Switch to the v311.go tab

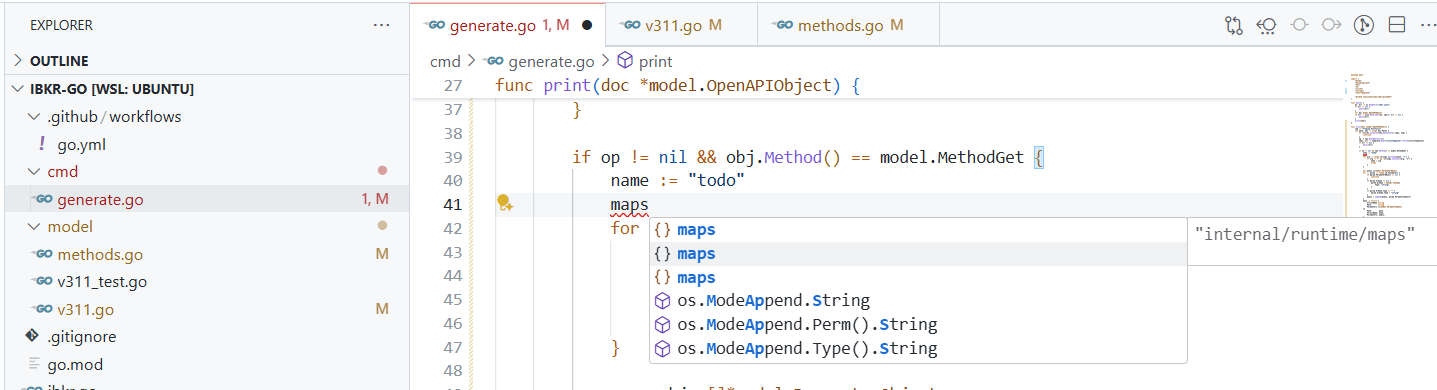681,25
